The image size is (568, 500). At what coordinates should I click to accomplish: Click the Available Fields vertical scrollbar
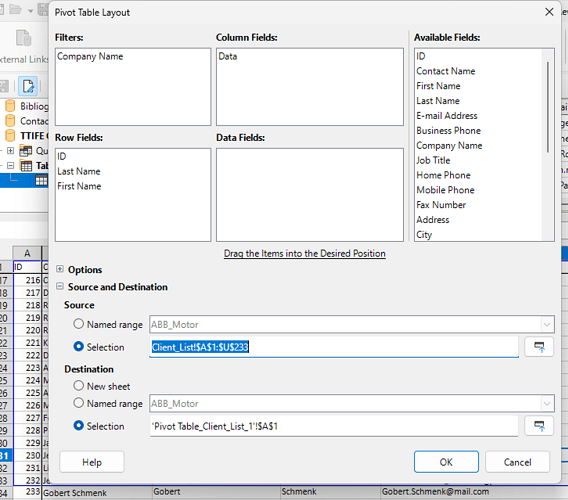tap(548, 144)
